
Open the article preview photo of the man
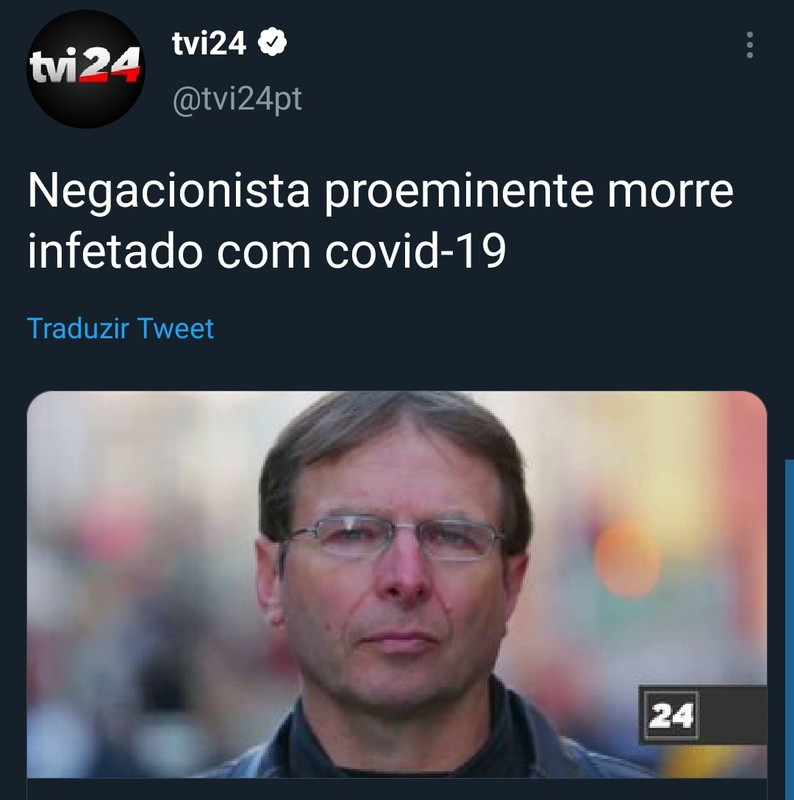pyautogui.click(x=396, y=584)
